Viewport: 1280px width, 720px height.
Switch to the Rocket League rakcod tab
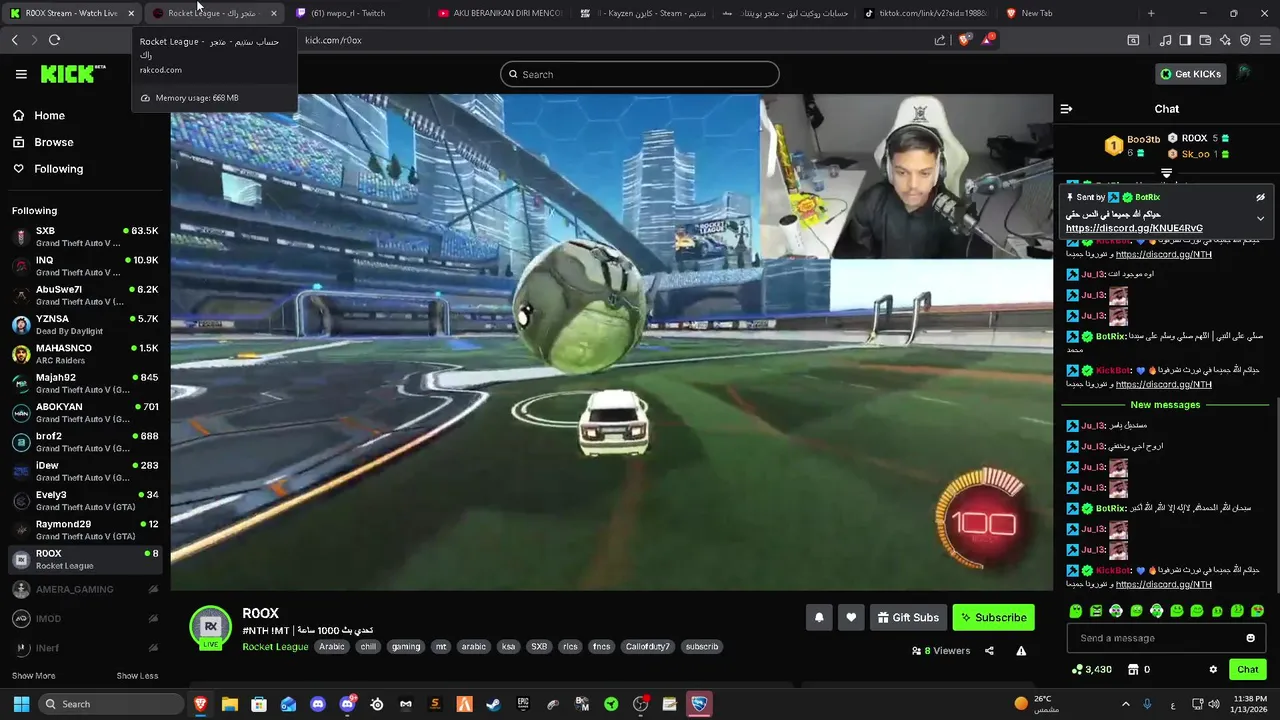tap(213, 13)
